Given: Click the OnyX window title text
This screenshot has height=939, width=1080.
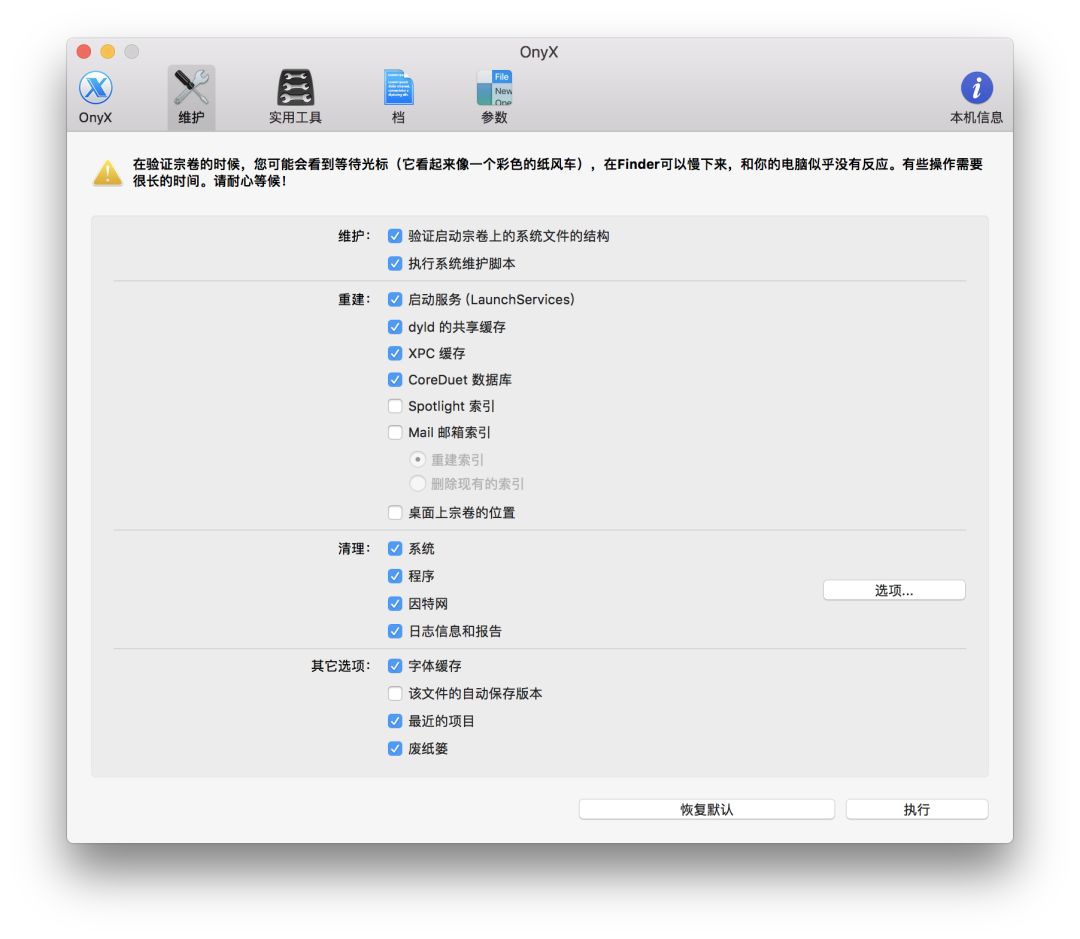Looking at the screenshot, I should (539, 52).
